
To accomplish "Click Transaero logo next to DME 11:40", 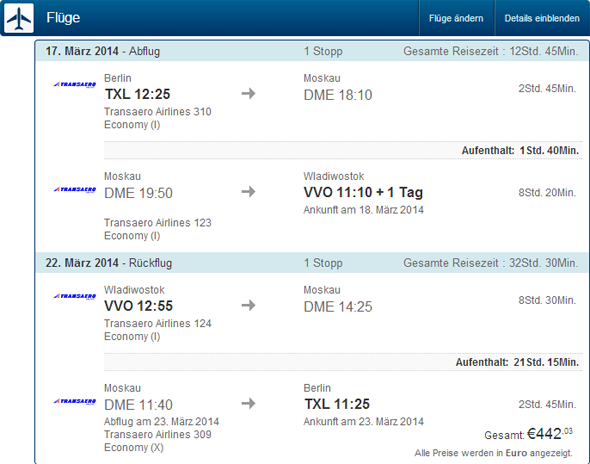I will coord(75,402).
